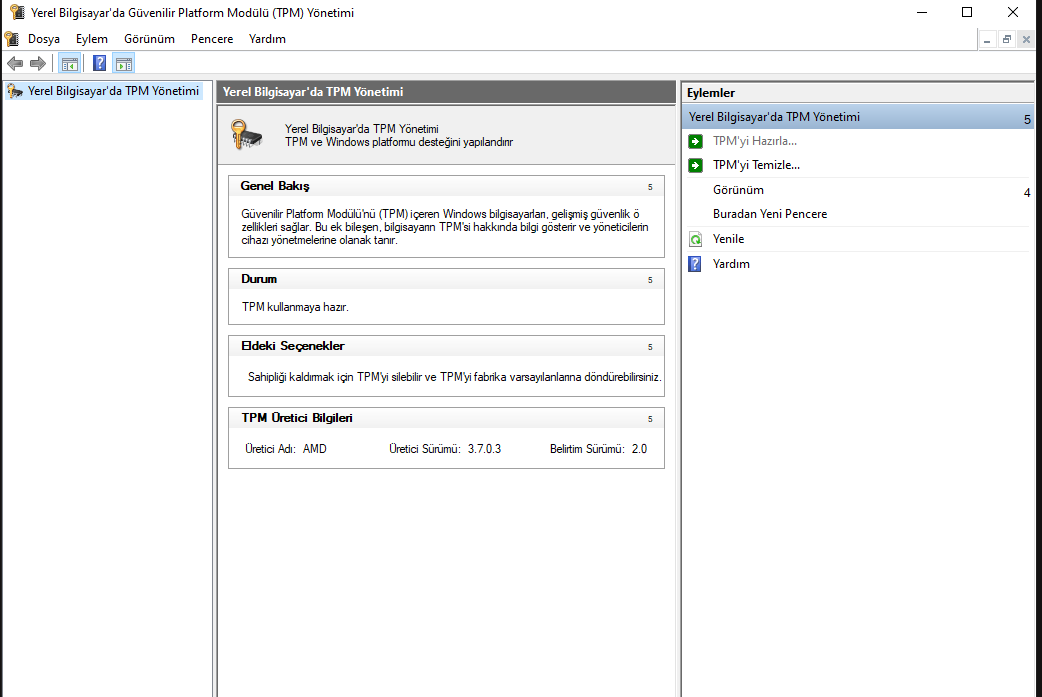Viewport: 1042px width, 697px height.
Task: Click the green arrow icon next to TPM'yi Hazırla
Action: [x=695, y=141]
